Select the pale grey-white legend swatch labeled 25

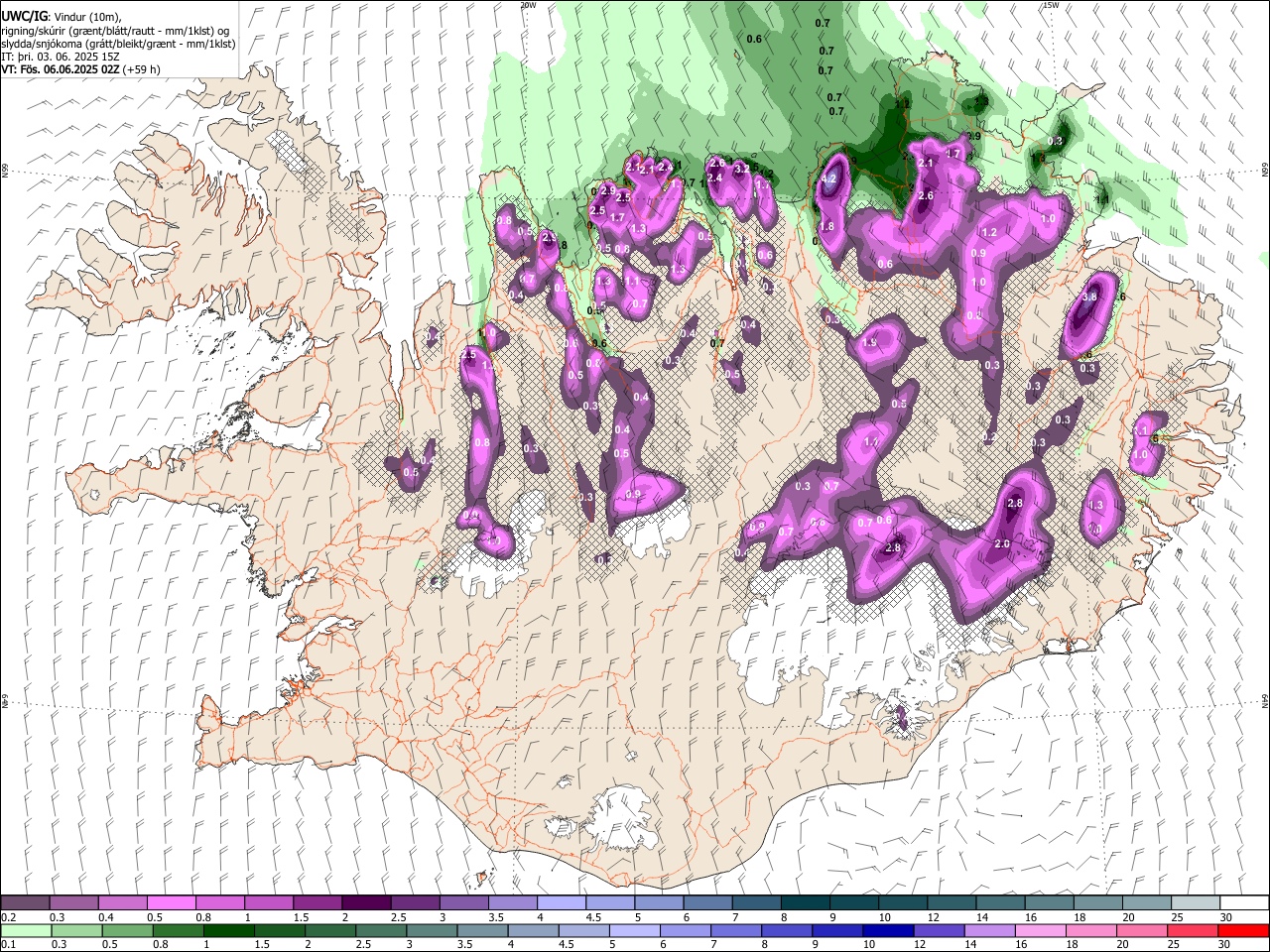[1196, 902]
